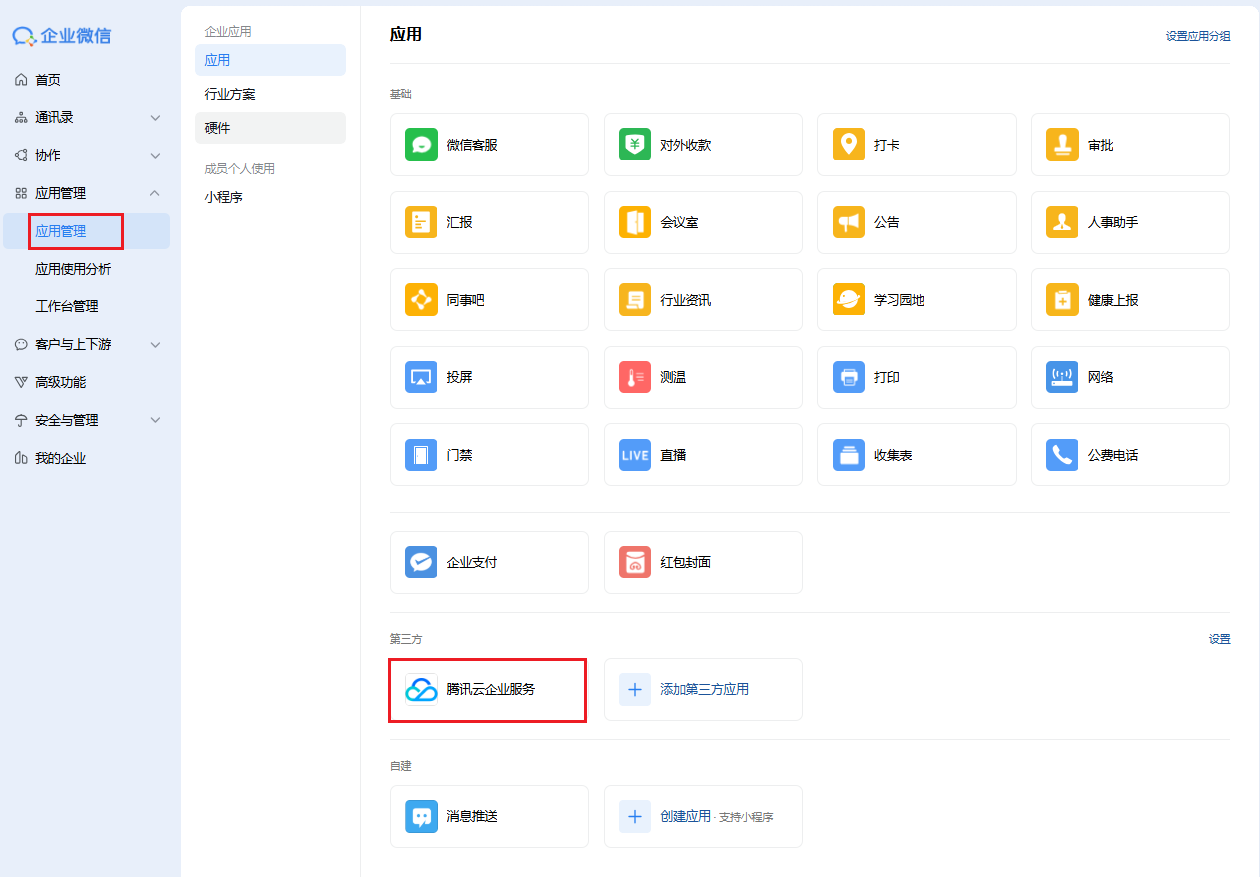Collapse the 应用管理 sidebar section arrow
Image resolution: width=1260 pixels, height=877 pixels.
pos(155,193)
